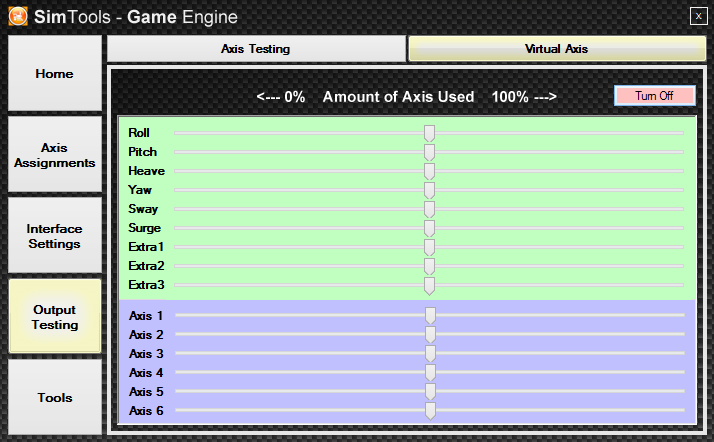Select the Output Testing button
The width and height of the screenshot is (714, 442).
pyautogui.click(x=54, y=317)
